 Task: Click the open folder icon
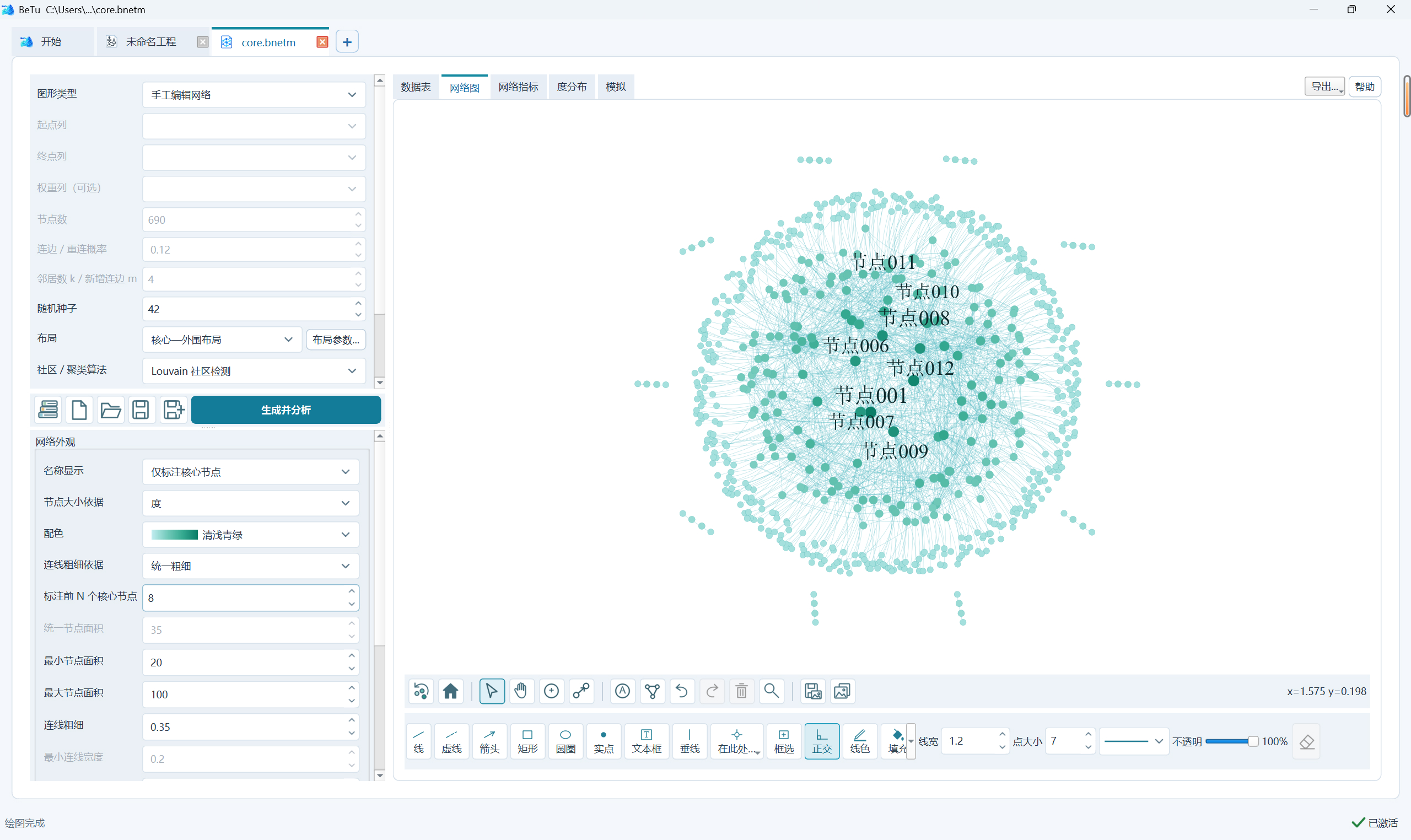(110, 409)
